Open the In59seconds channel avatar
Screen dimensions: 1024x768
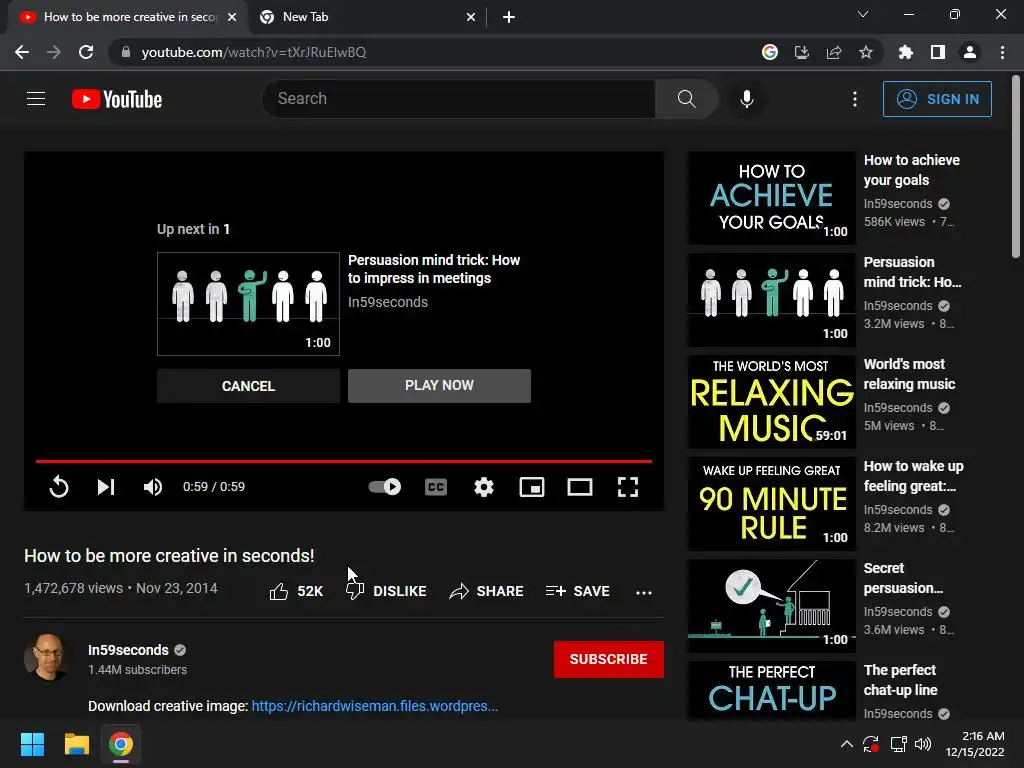pyautogui.click(x=47, y=657)
